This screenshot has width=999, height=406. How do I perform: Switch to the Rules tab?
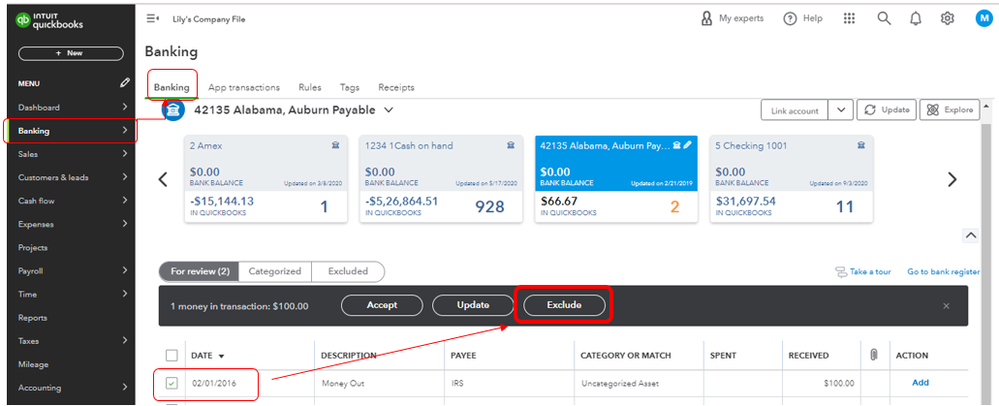(310, 87)
